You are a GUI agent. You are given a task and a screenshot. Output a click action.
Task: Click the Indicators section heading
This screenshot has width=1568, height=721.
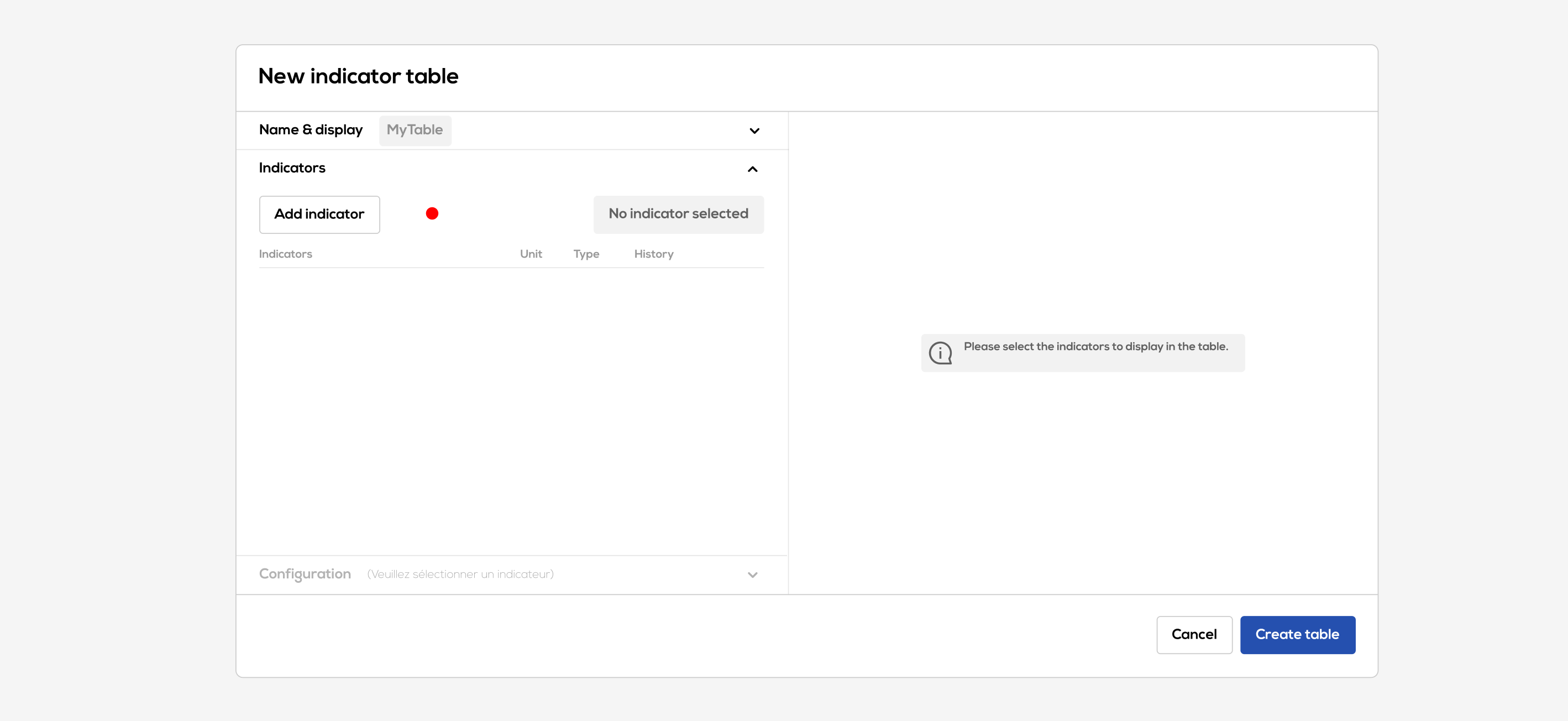click(292, 168)
